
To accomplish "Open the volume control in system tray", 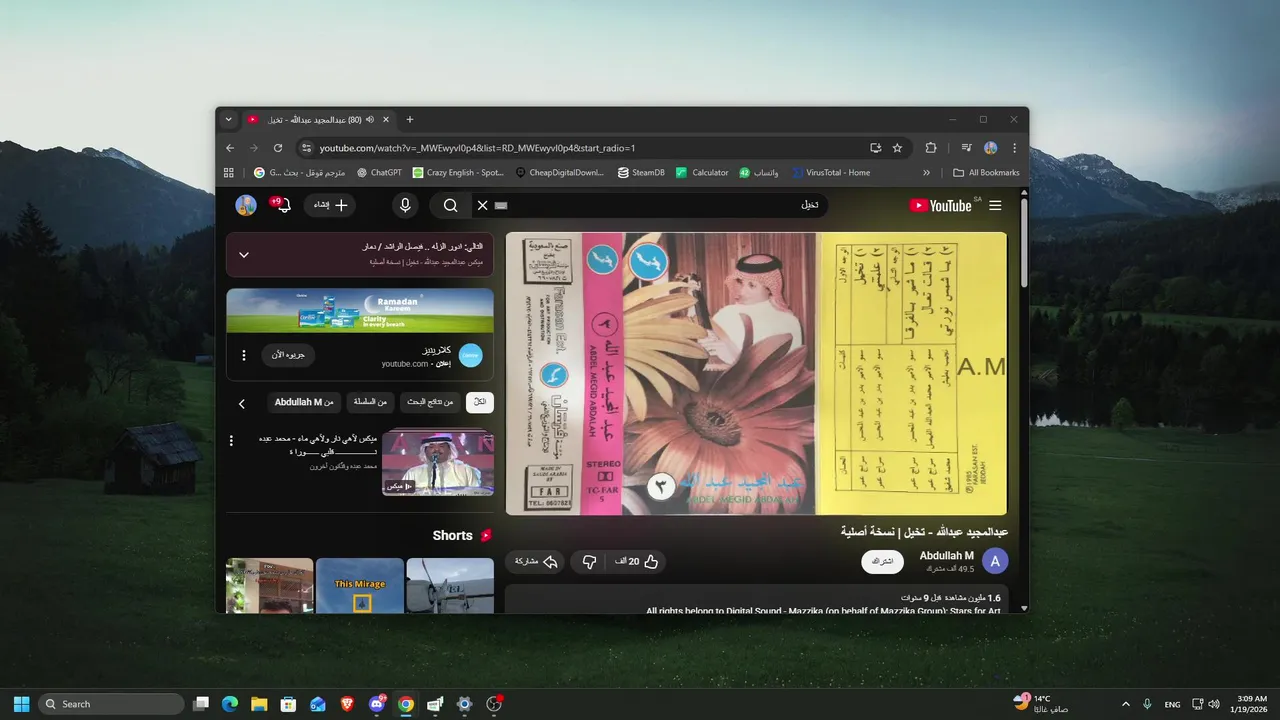I will pos(1214,704).
